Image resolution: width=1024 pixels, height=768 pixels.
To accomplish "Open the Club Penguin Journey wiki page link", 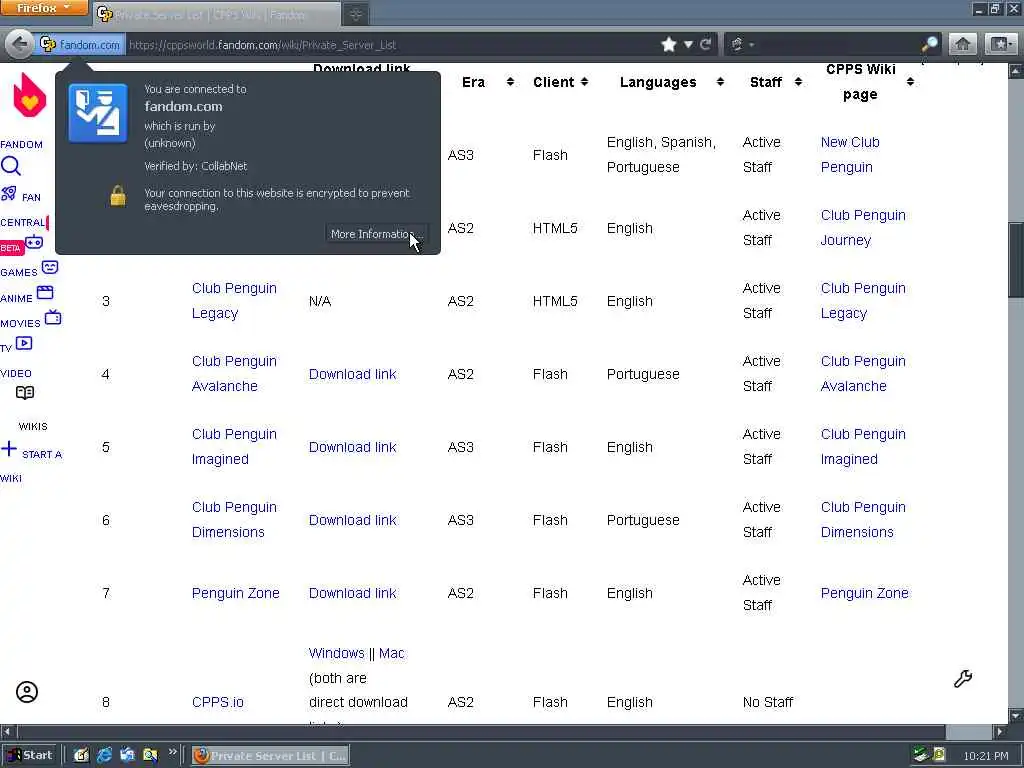I will (x=863, y=228).
